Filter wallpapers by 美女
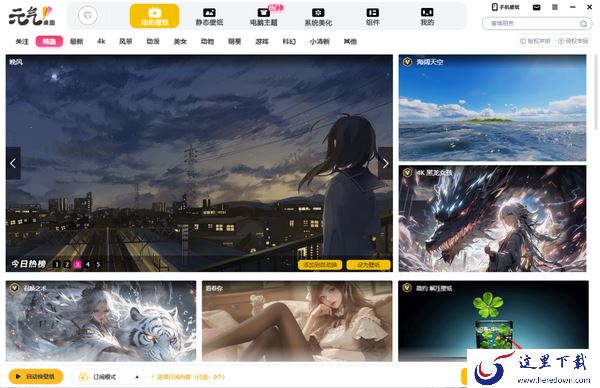 coord(180,41)
